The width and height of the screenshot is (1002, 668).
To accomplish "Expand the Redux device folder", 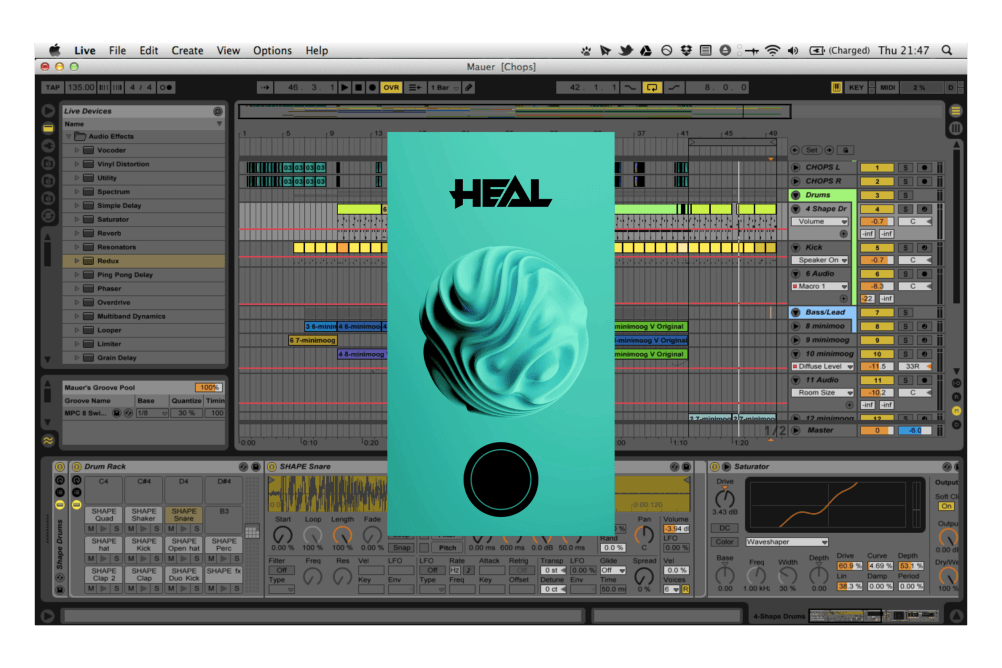I will click(x=77, y=261).
